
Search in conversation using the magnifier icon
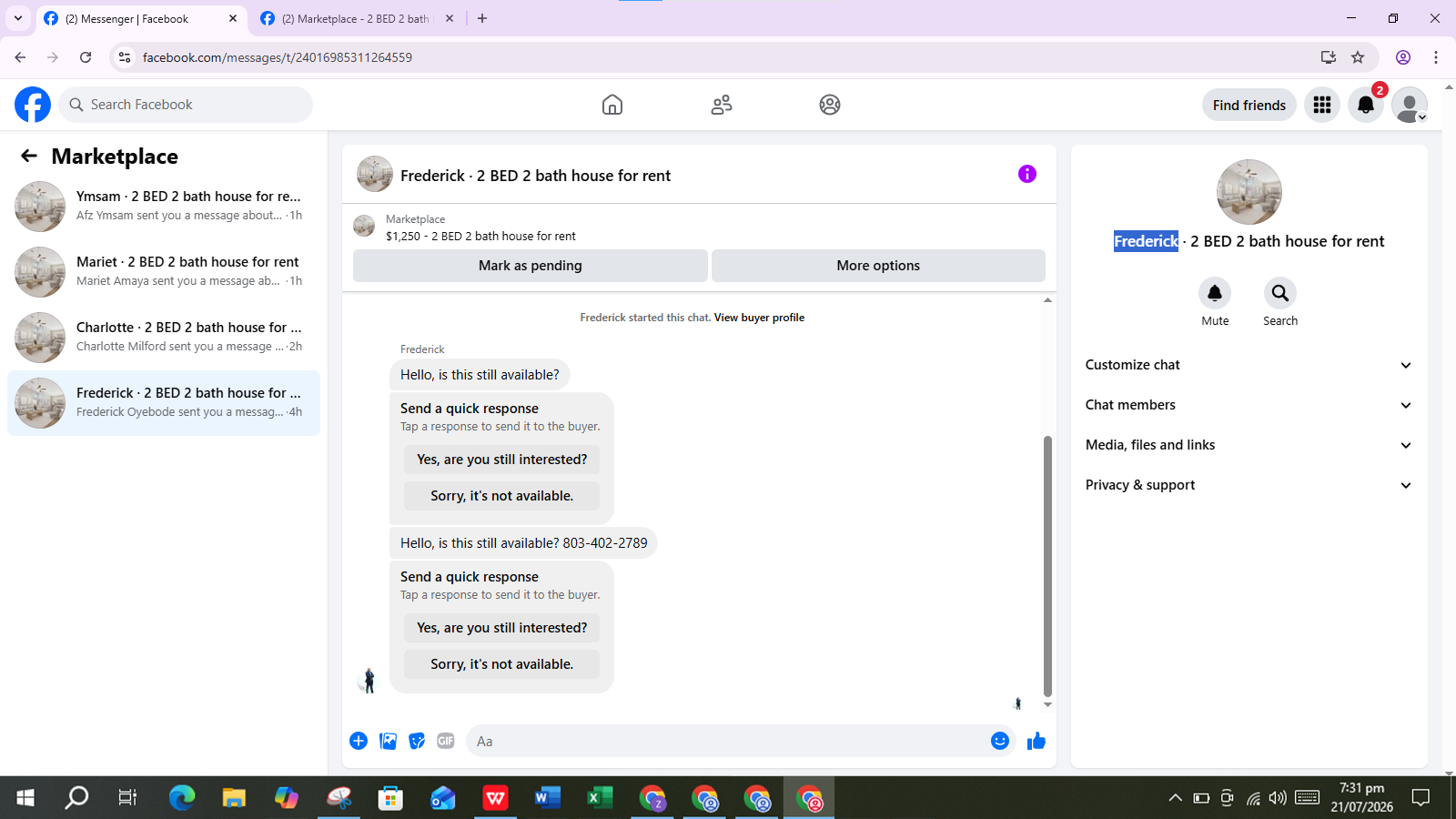pyautogui.click(x=1280, y=293)
